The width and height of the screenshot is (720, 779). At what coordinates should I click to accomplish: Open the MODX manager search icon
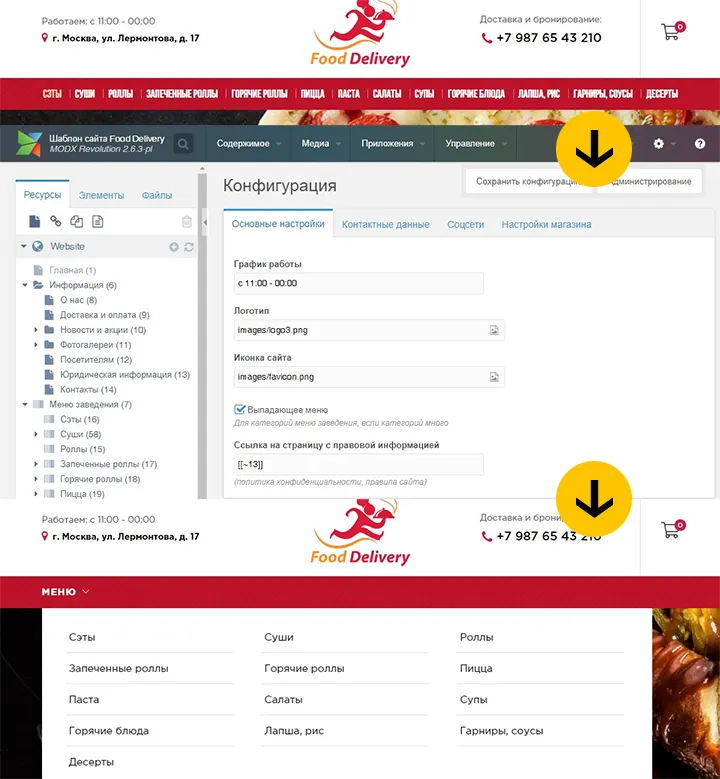tap(183, 144)
